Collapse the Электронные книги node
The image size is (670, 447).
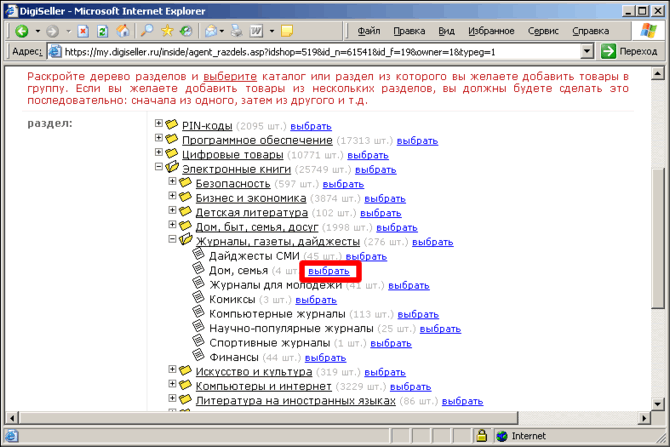tap(159, 167)
